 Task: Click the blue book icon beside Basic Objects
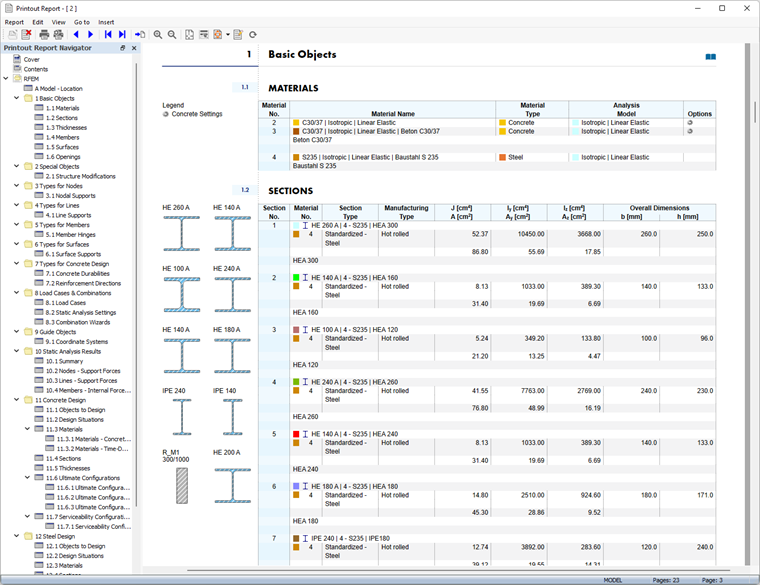pyautogui.click(x=711, y=57)
